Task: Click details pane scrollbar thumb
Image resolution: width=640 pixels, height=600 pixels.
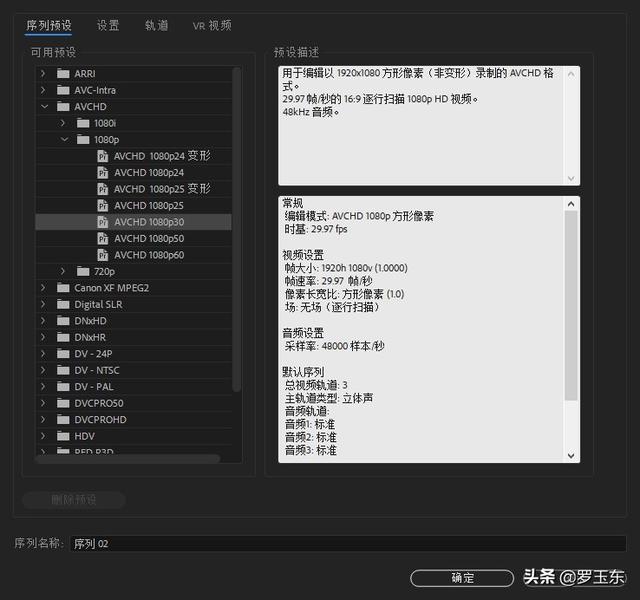Action: tap(571, 305)
